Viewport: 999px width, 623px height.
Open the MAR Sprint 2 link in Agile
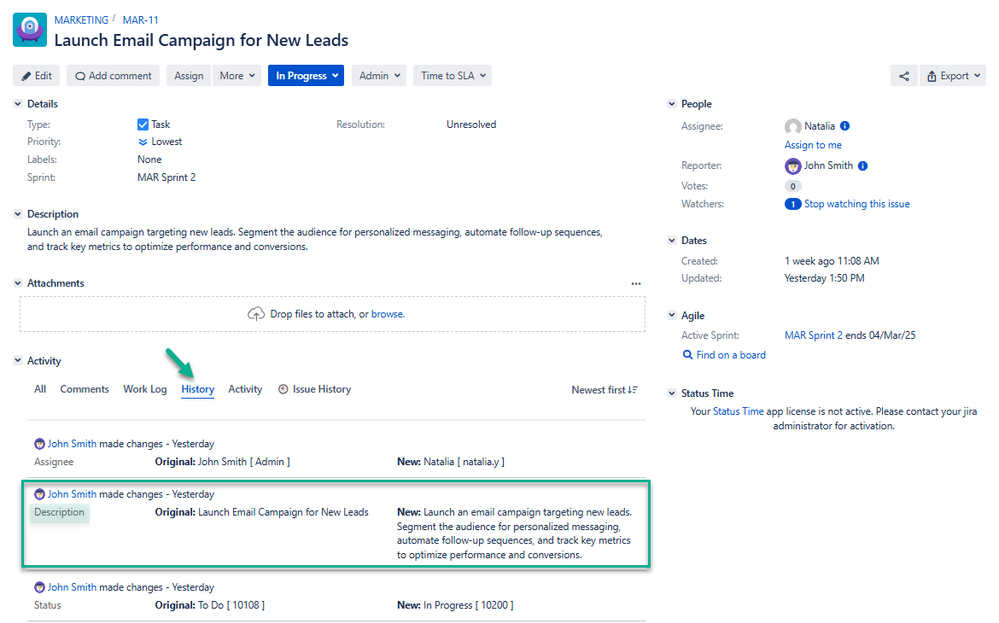(814, 335)
